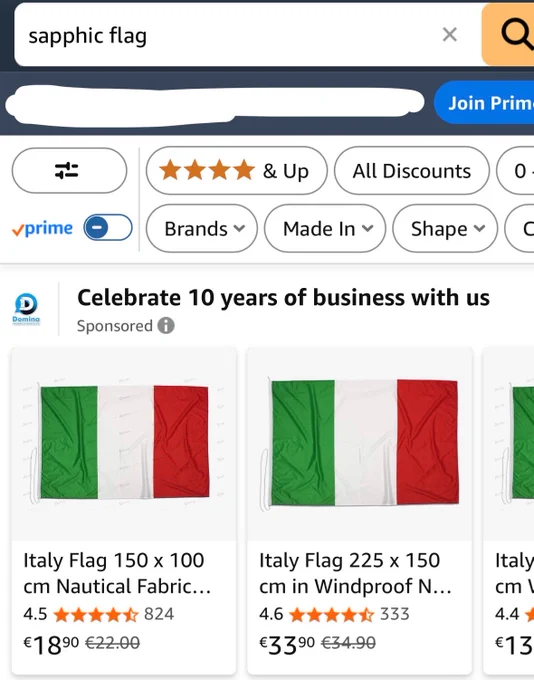The height and width of the screenshot is (680, 534).
Task: Open the Italy Flag 150 x 100 image
Action: (x=124, y=444)
